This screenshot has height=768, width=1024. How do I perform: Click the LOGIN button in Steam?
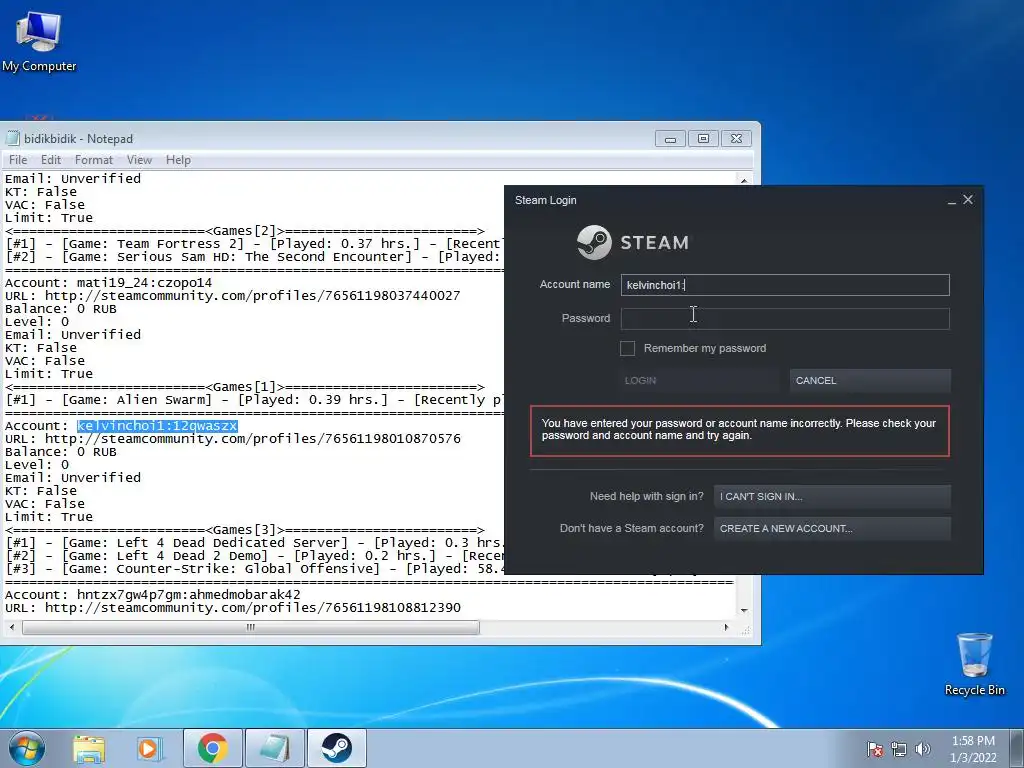coord(699,381)
